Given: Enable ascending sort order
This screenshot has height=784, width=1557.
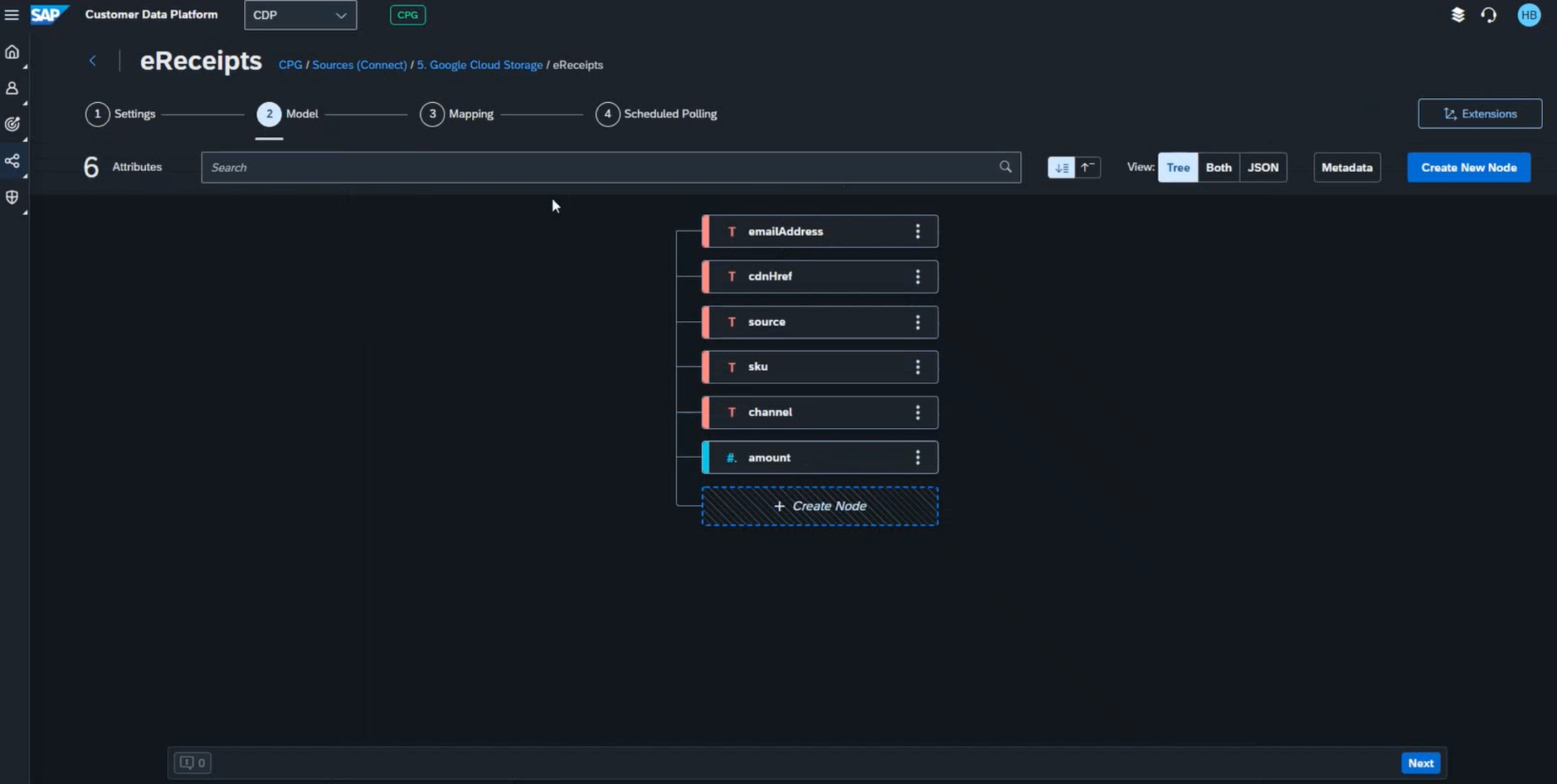Looking at the screenshot, I should coord(1088,167).
